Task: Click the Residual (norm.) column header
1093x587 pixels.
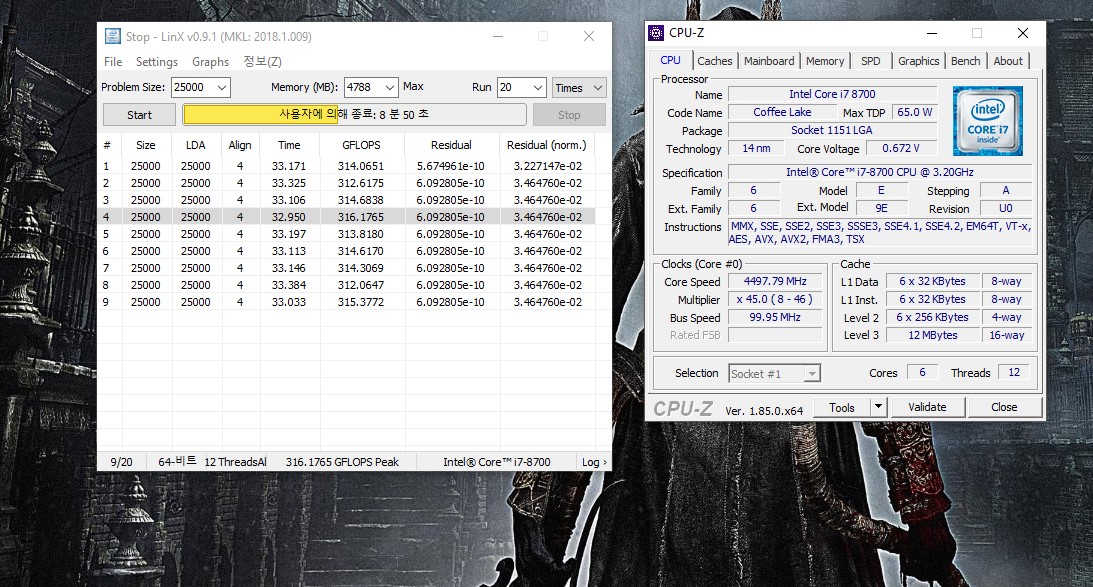Action: (x=546, y=145)
